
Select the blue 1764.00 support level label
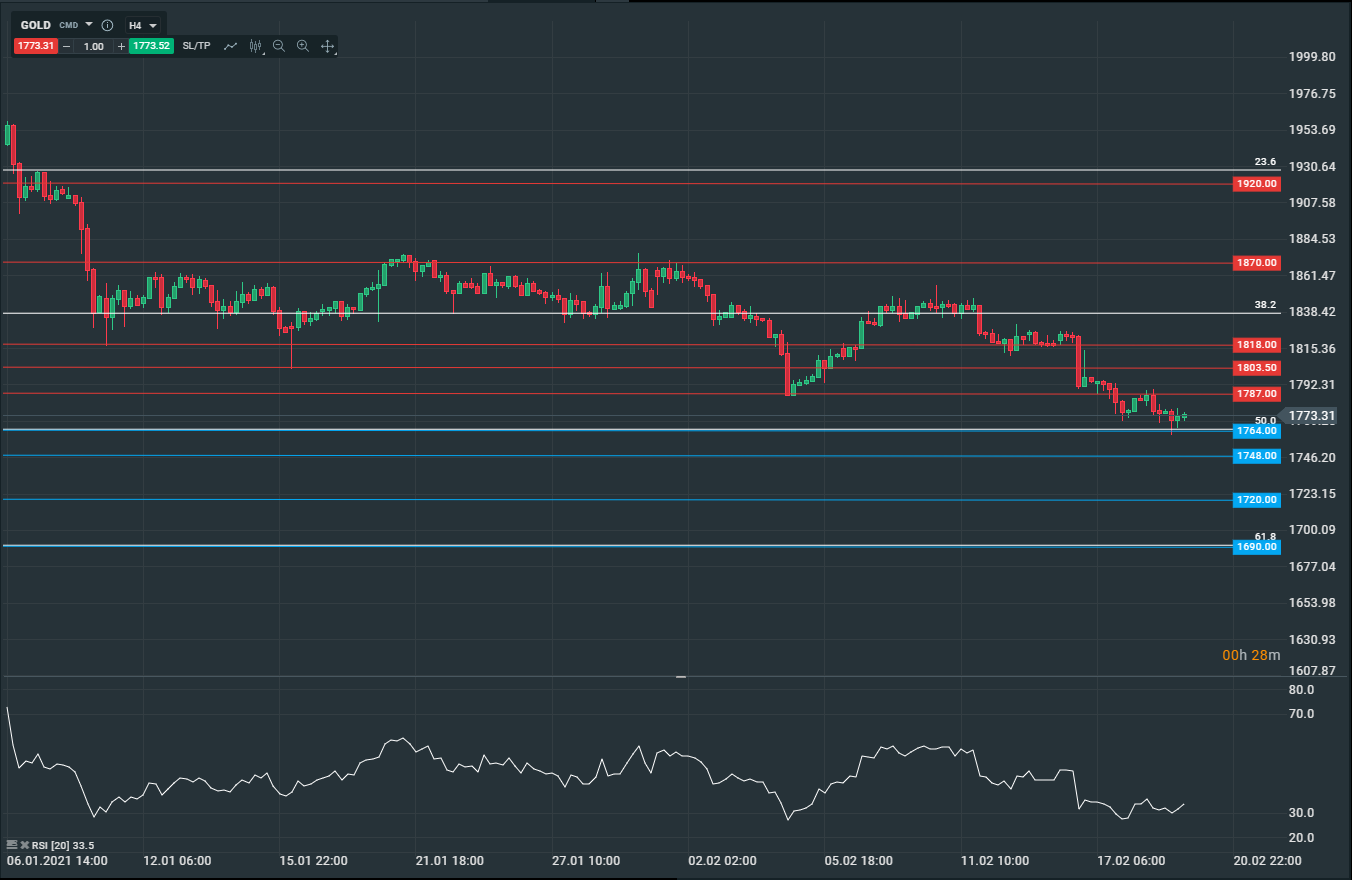coord(1256,430)
